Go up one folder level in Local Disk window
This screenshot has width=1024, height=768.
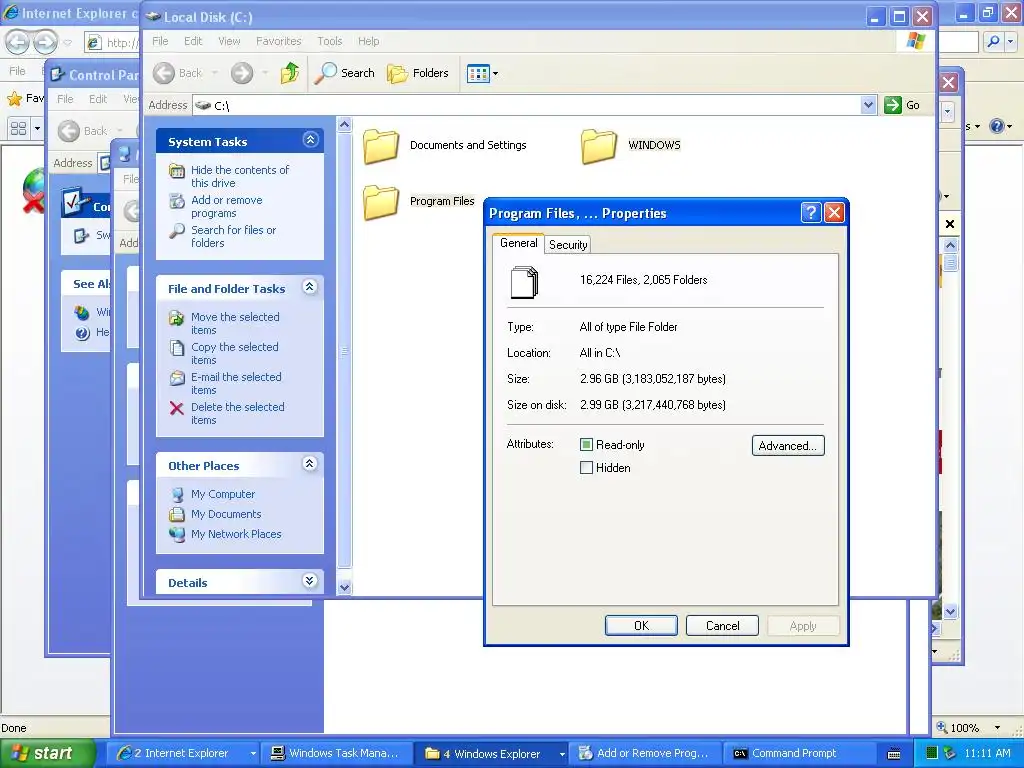290,73
